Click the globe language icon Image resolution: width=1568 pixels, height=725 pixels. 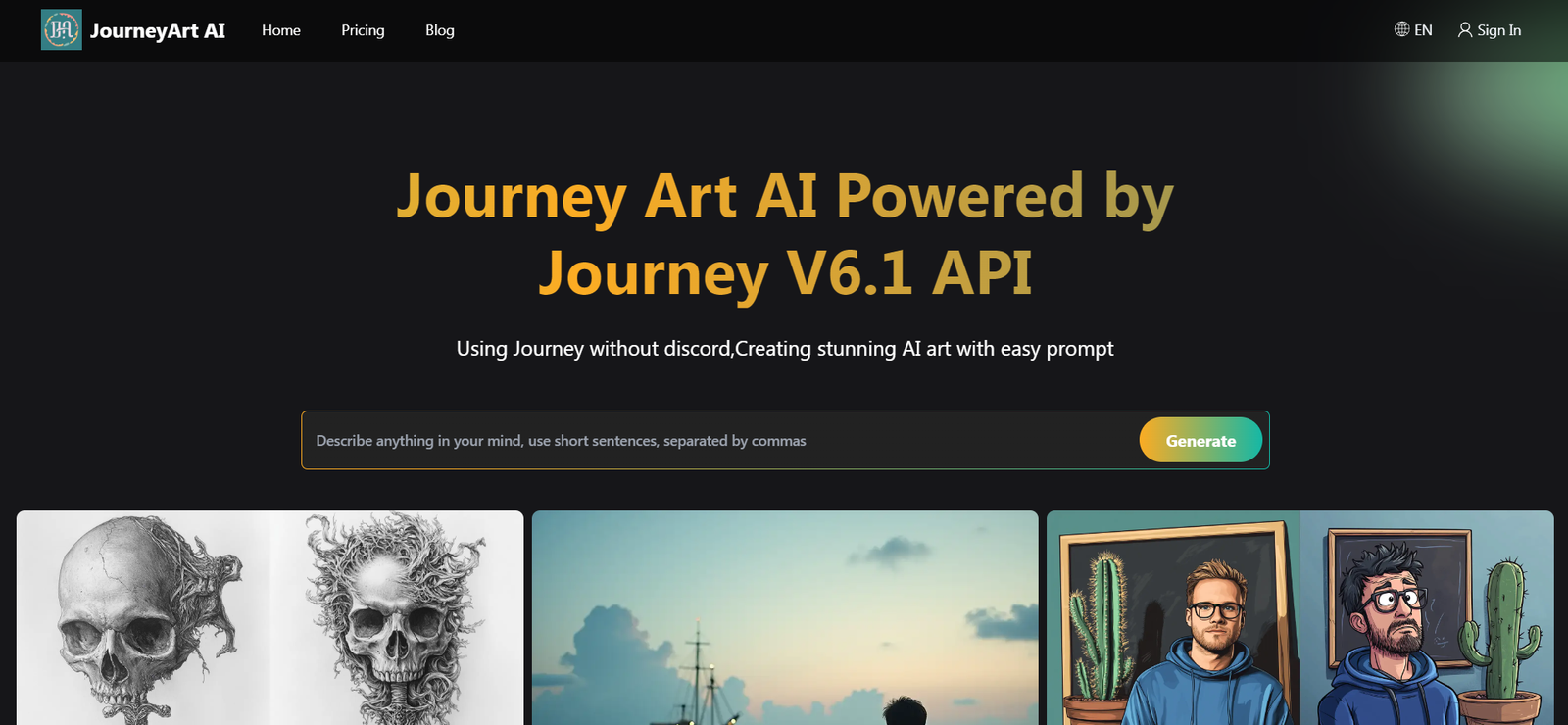click(1401, 29)
